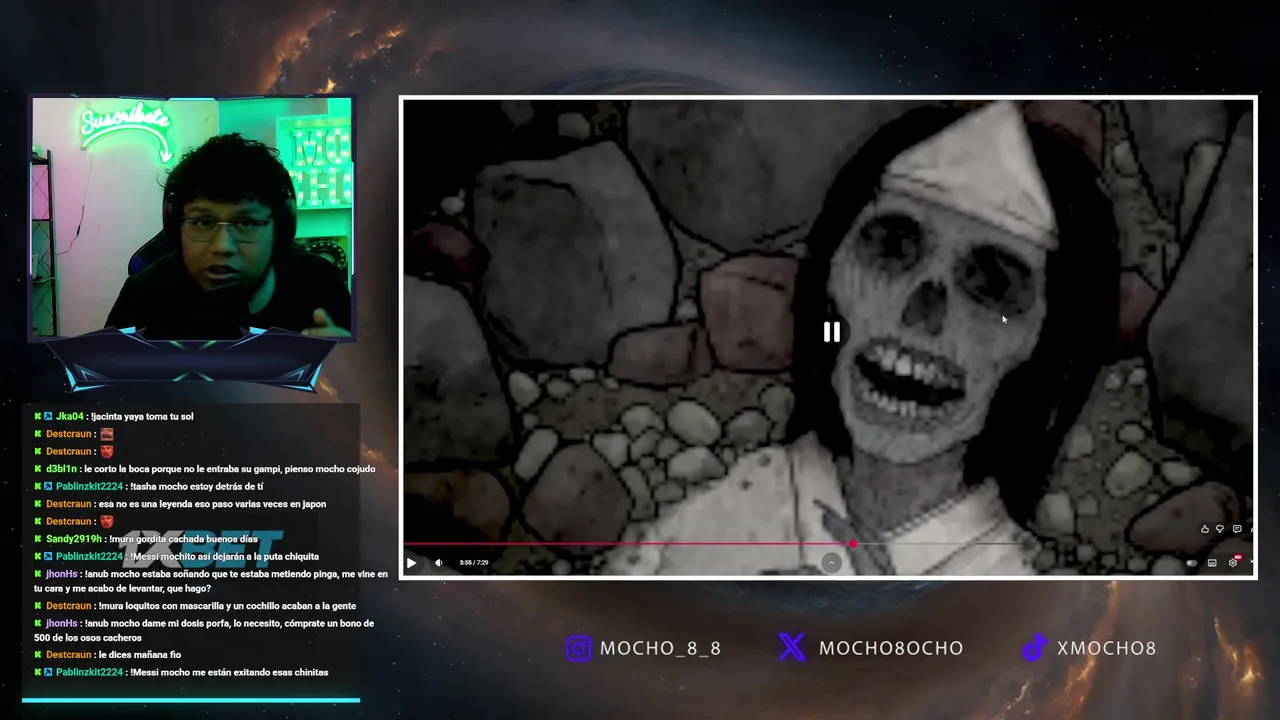Like the video with the thumbs-up icon
This screenshot has height=720, width=1280.
pos(1205,529)
